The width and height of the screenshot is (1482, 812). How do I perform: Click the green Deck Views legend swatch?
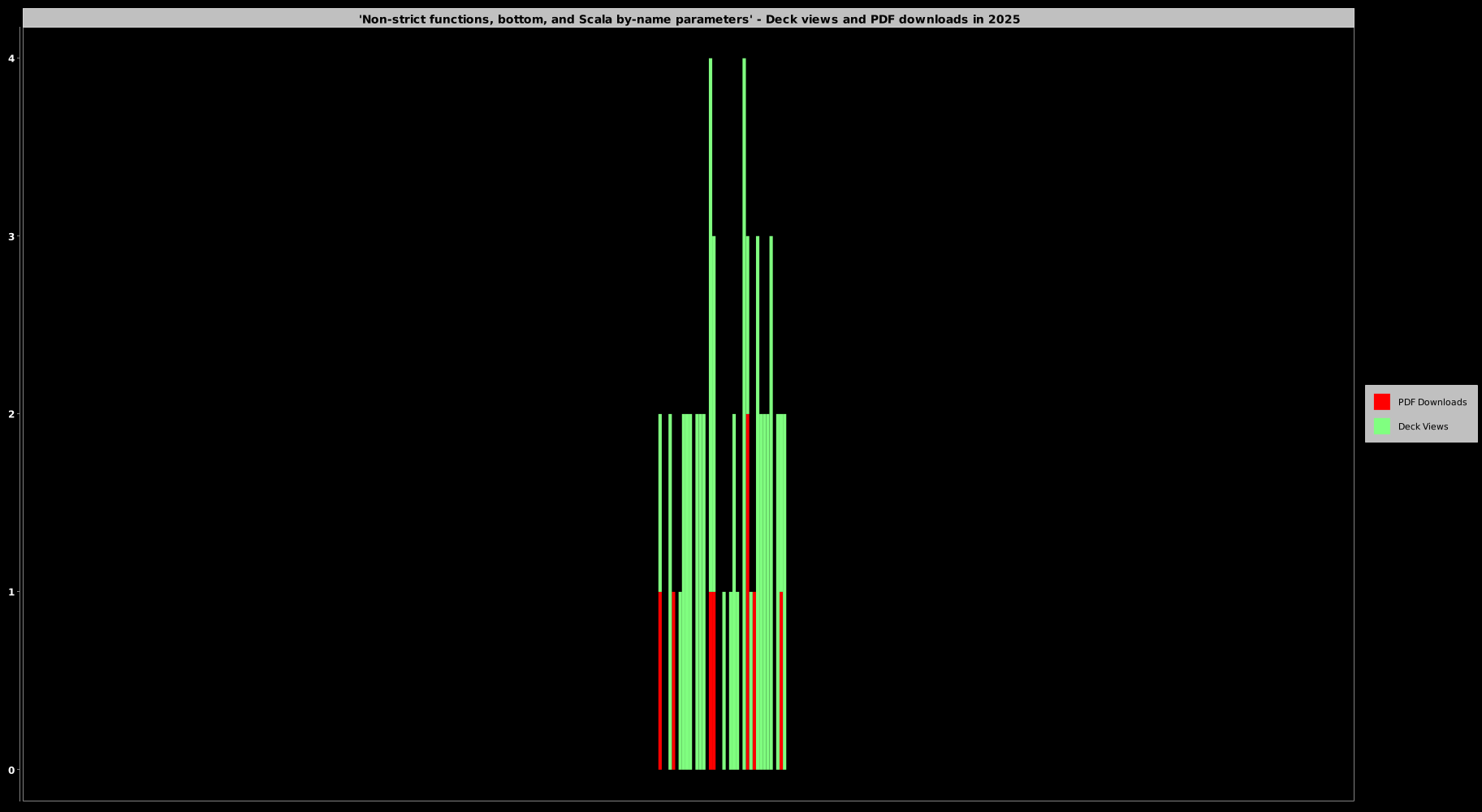pyautogui.click(x=1381, y=426)
